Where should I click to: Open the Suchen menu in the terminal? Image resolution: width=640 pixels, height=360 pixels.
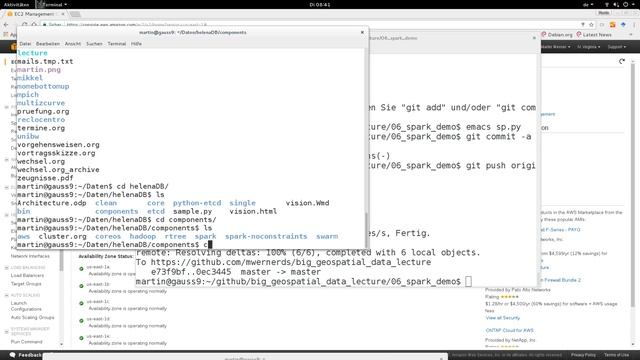click(x=94, y=44)
